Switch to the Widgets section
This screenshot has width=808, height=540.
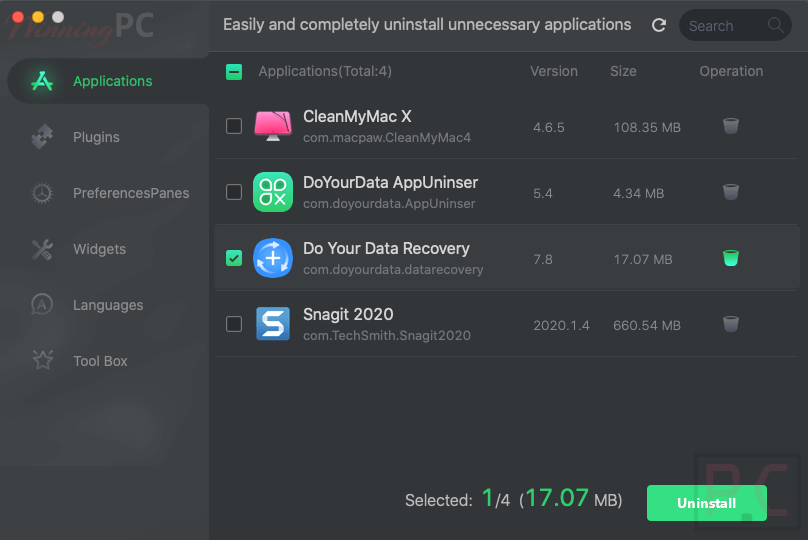99,249
